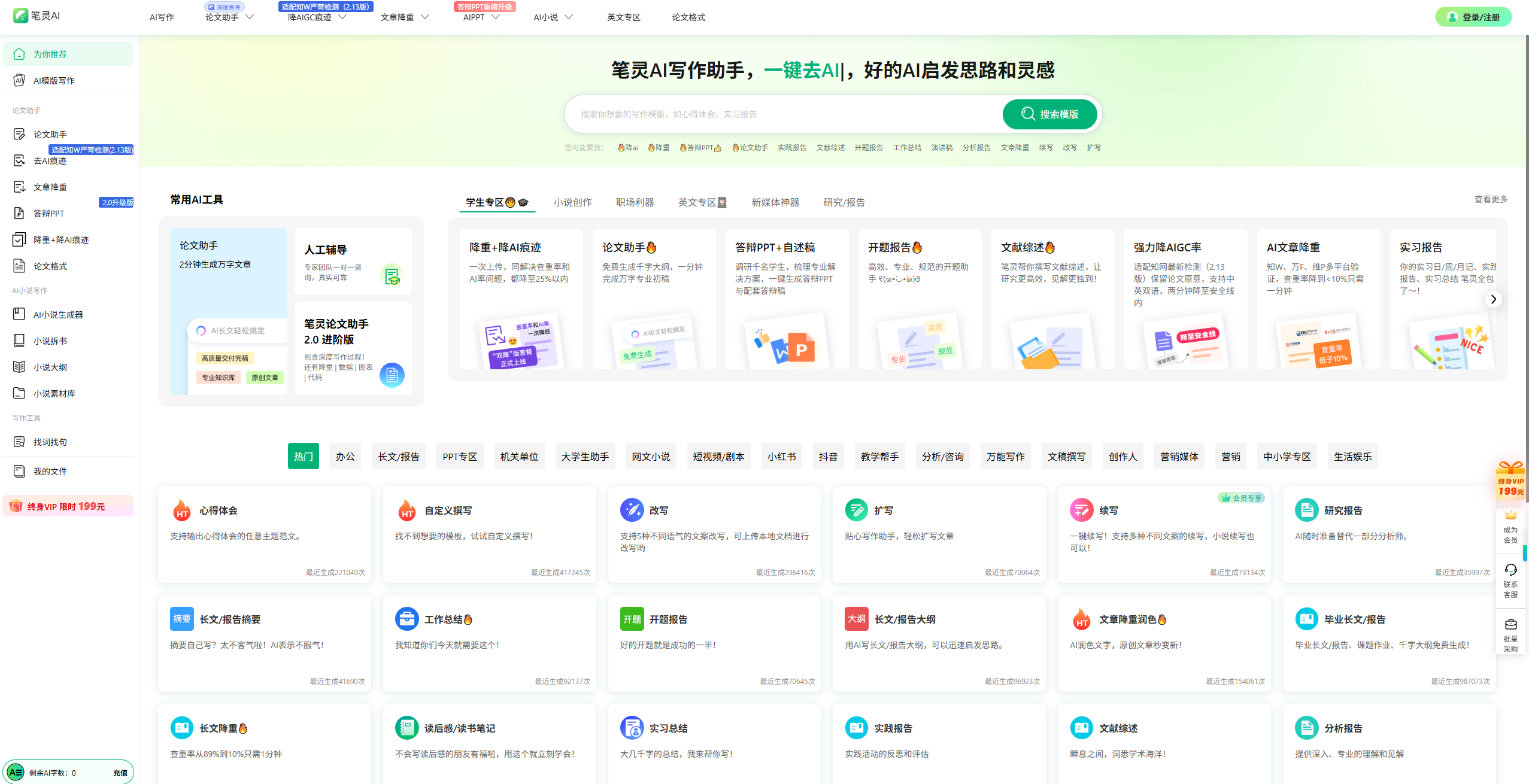Click the 终身VIP 限时199元 banner
The image size is (1529, 784).
pos(68,506)
